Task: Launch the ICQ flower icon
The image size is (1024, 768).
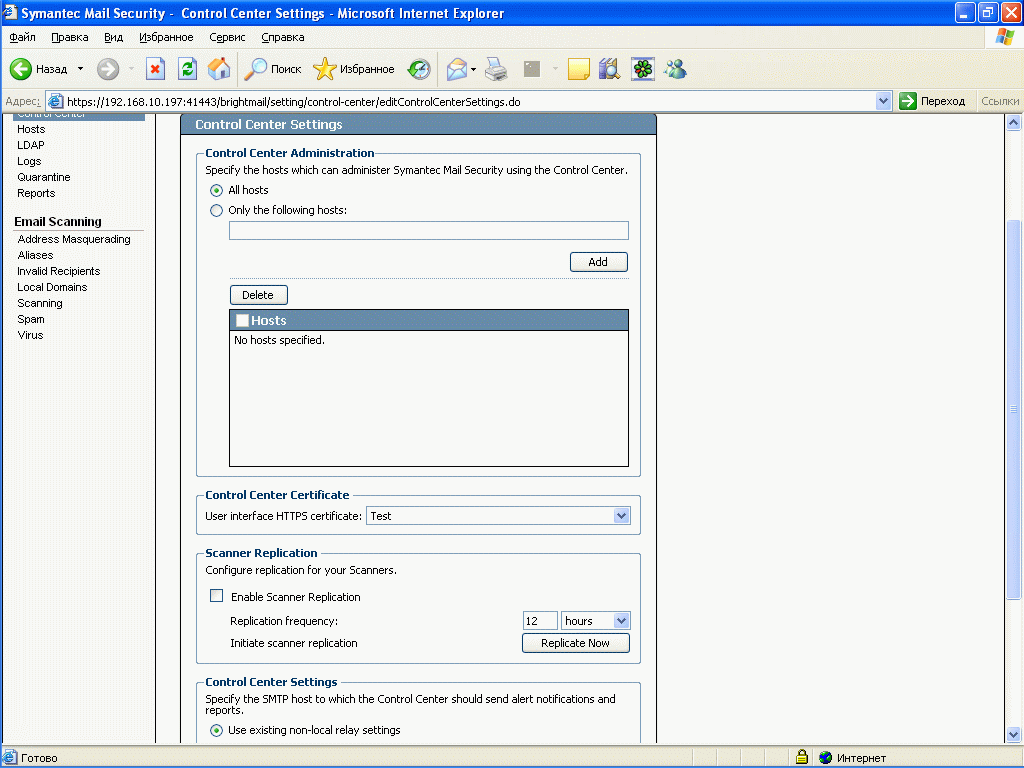Action: 643,69
